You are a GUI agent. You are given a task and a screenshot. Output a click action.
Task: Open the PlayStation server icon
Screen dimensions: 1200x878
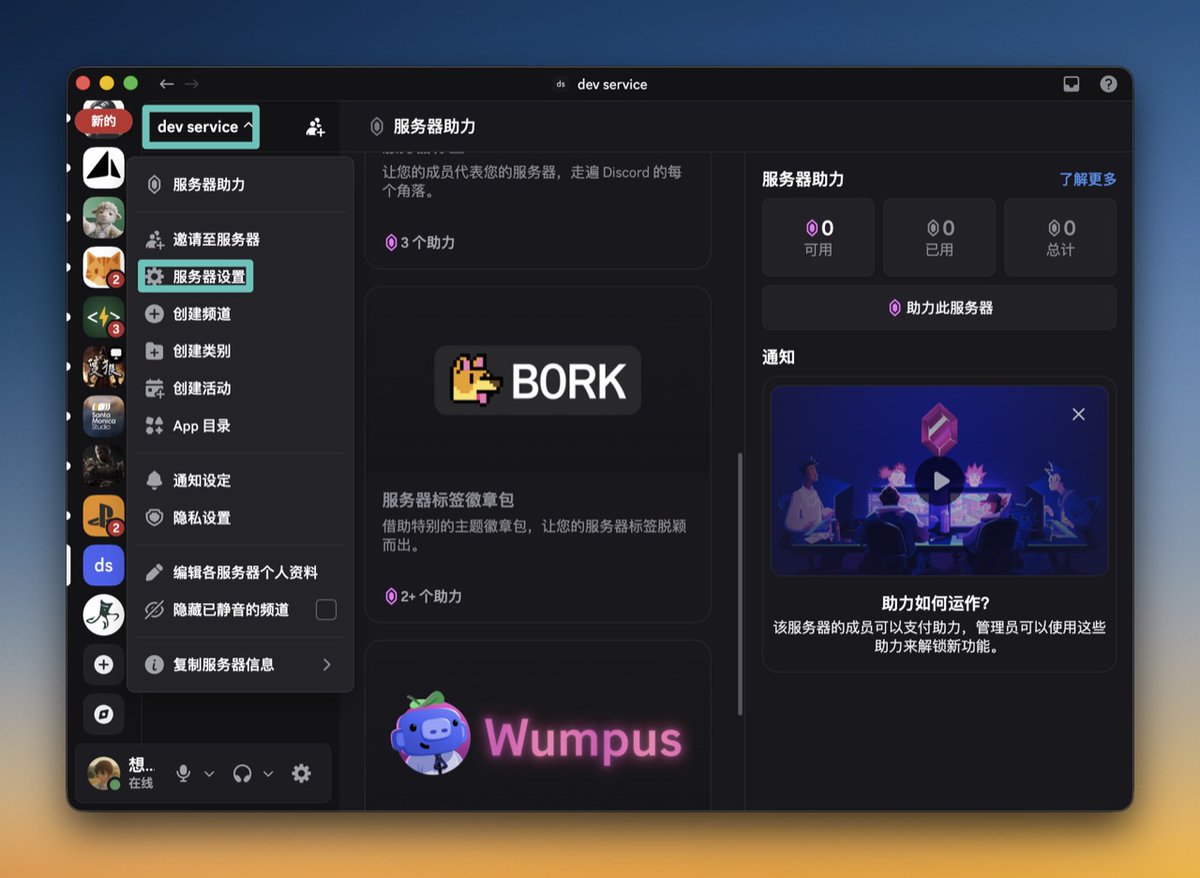pos(104,516)
